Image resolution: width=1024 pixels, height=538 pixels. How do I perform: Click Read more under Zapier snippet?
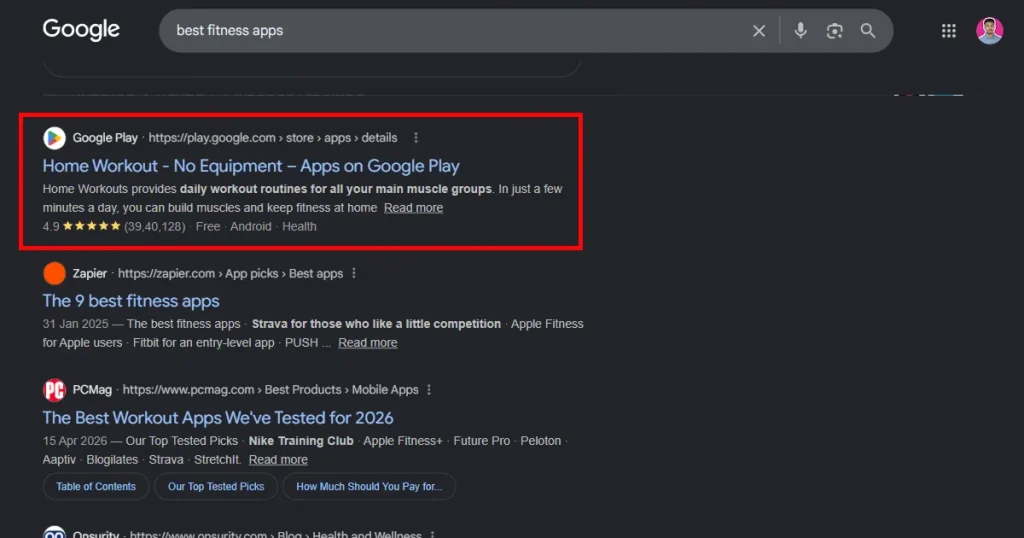tap(368, 343)
